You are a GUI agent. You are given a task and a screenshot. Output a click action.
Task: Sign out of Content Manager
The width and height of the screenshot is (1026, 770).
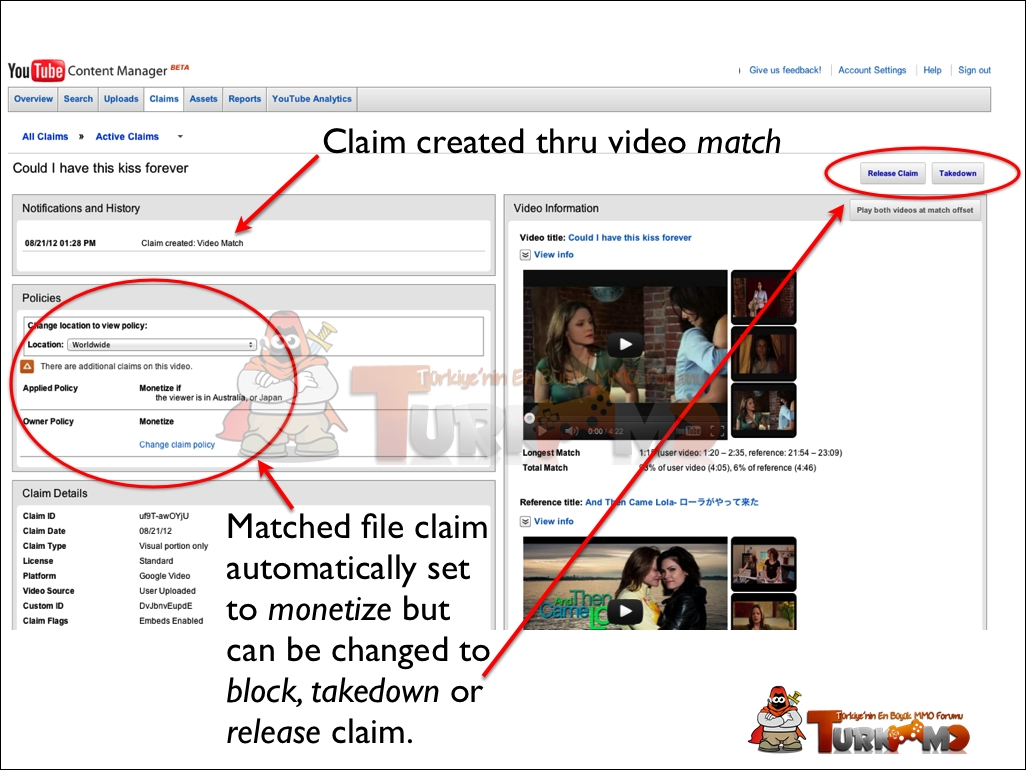(974, 70)
